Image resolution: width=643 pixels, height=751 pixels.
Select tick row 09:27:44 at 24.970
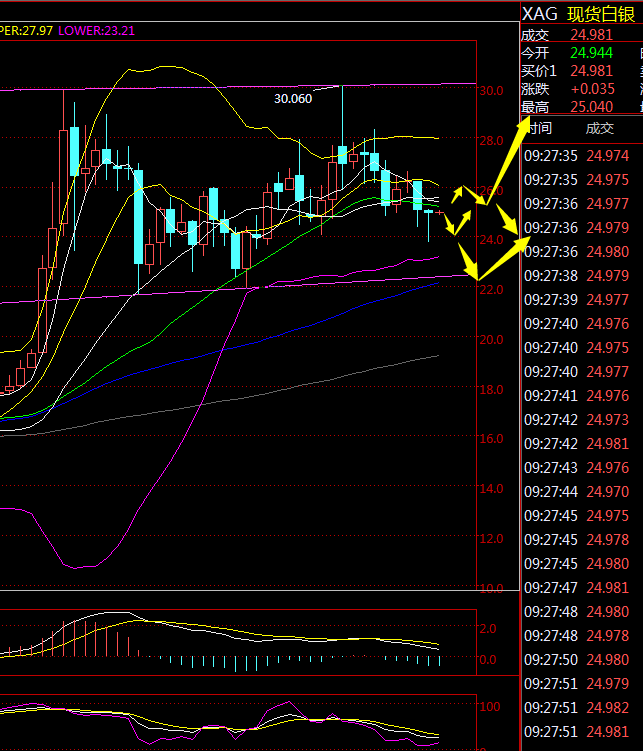[576, 491]
